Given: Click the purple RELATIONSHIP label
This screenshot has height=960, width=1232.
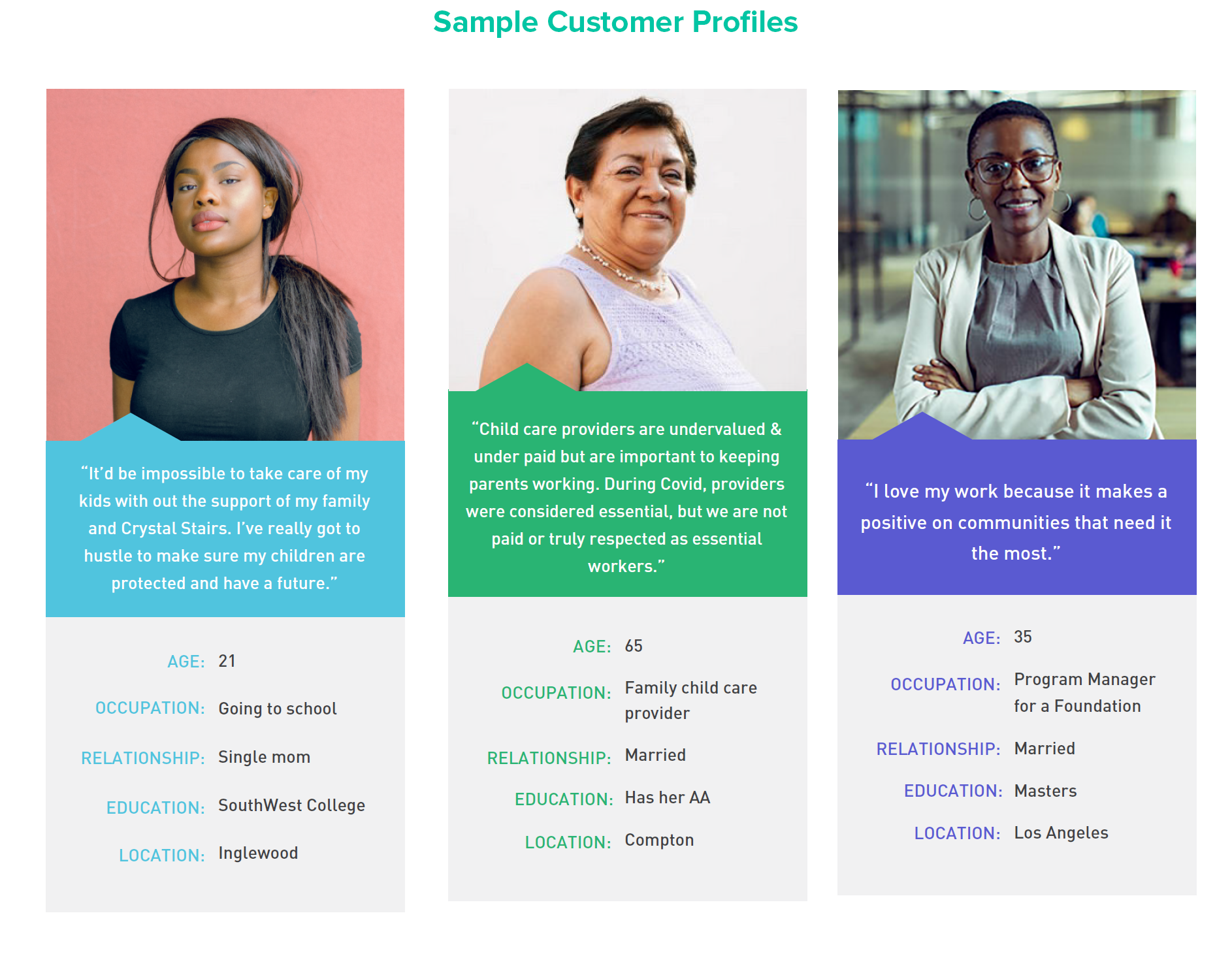Looking at the screenshot, I should coord(938,749).
